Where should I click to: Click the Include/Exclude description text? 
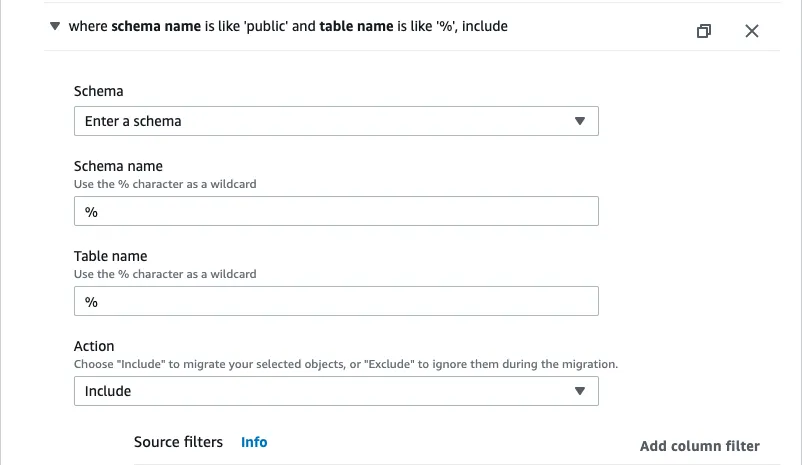click(x=346, y=364)
